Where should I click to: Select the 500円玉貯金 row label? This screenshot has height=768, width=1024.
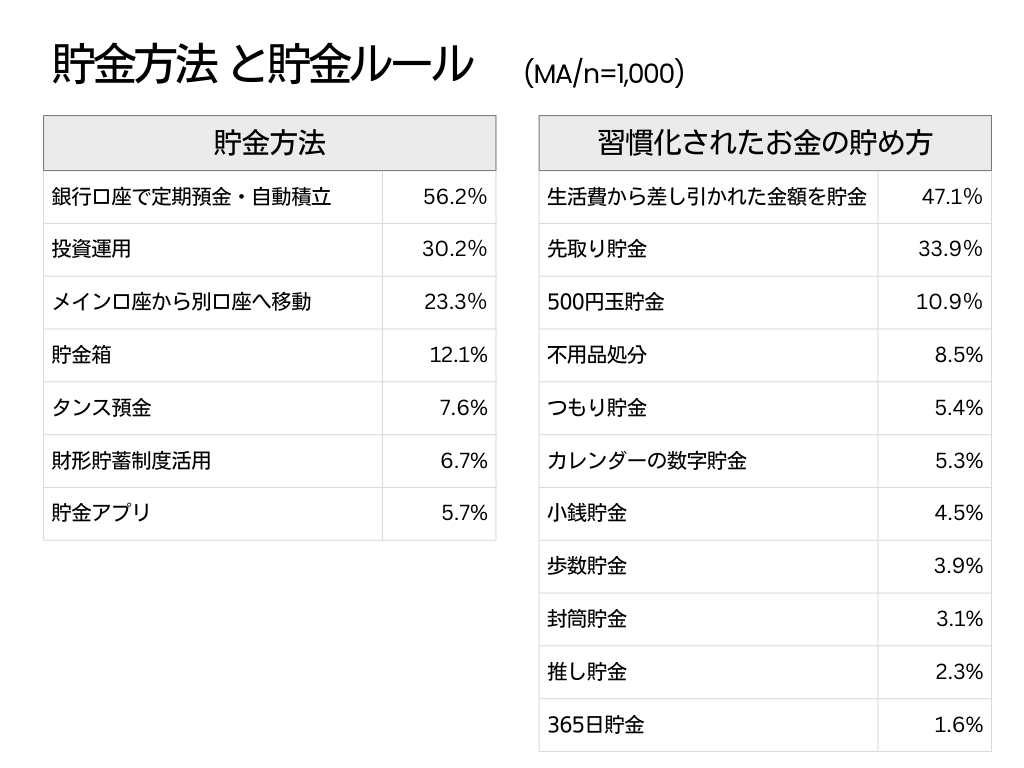click(605, 302)
